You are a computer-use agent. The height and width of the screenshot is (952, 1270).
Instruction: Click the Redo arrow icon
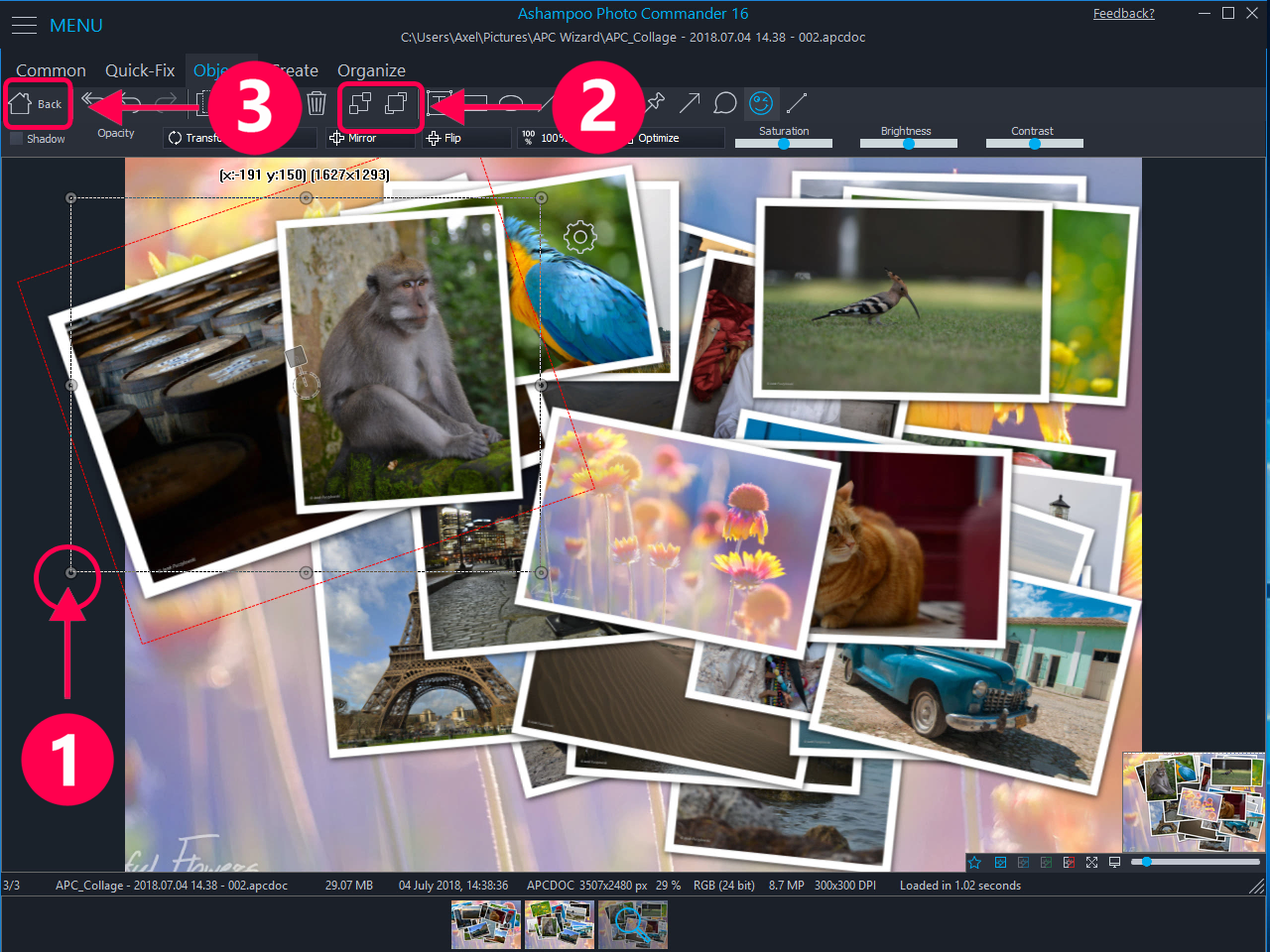166,102
